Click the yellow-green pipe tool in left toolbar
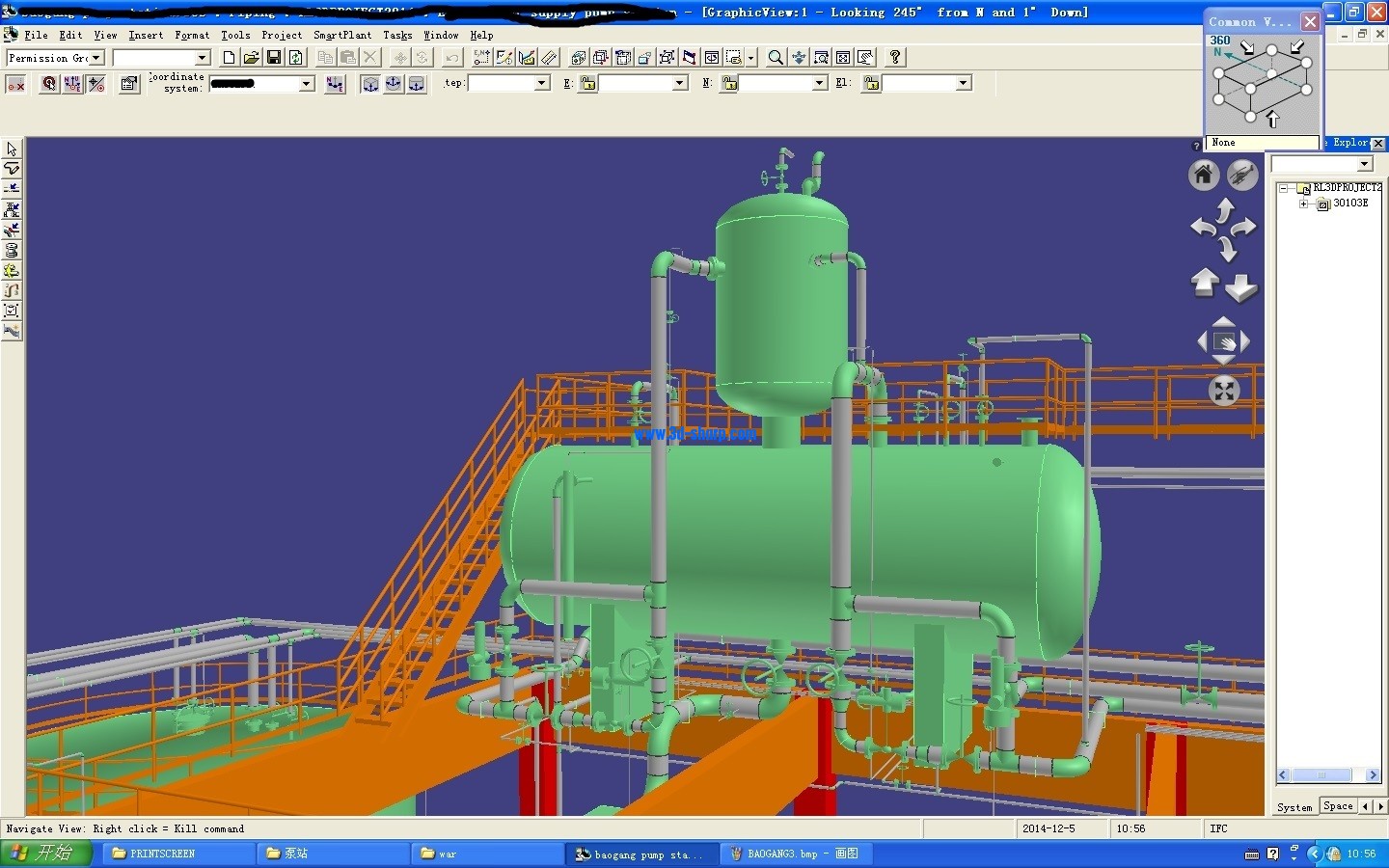 click(12, 271)
